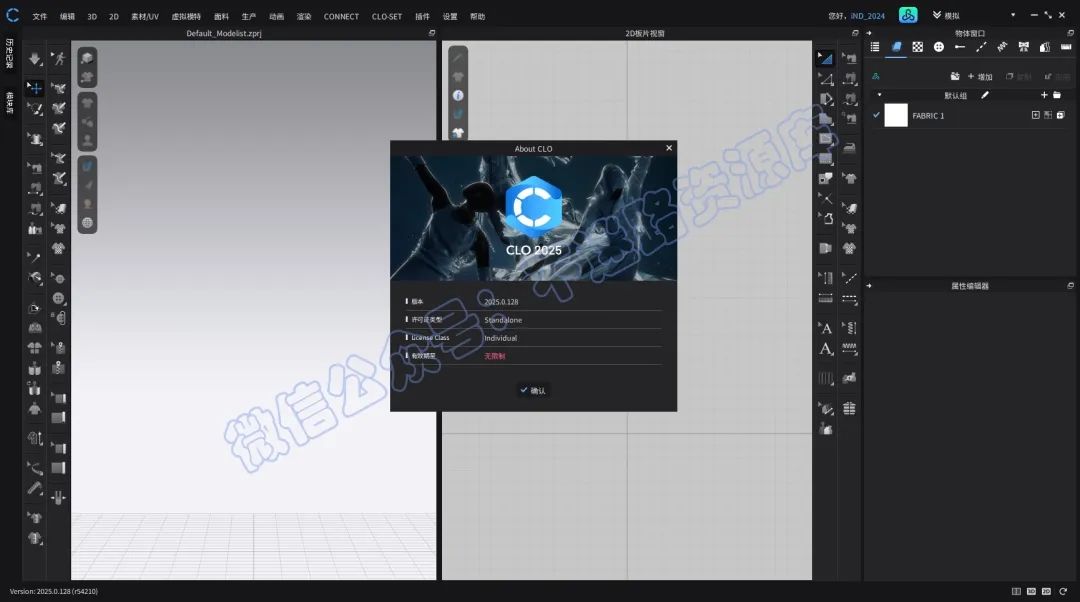Click the 增加 add fabric button
Image resolution: width=1080 pixels, height=602 pixels.
(x=979, y=76)
